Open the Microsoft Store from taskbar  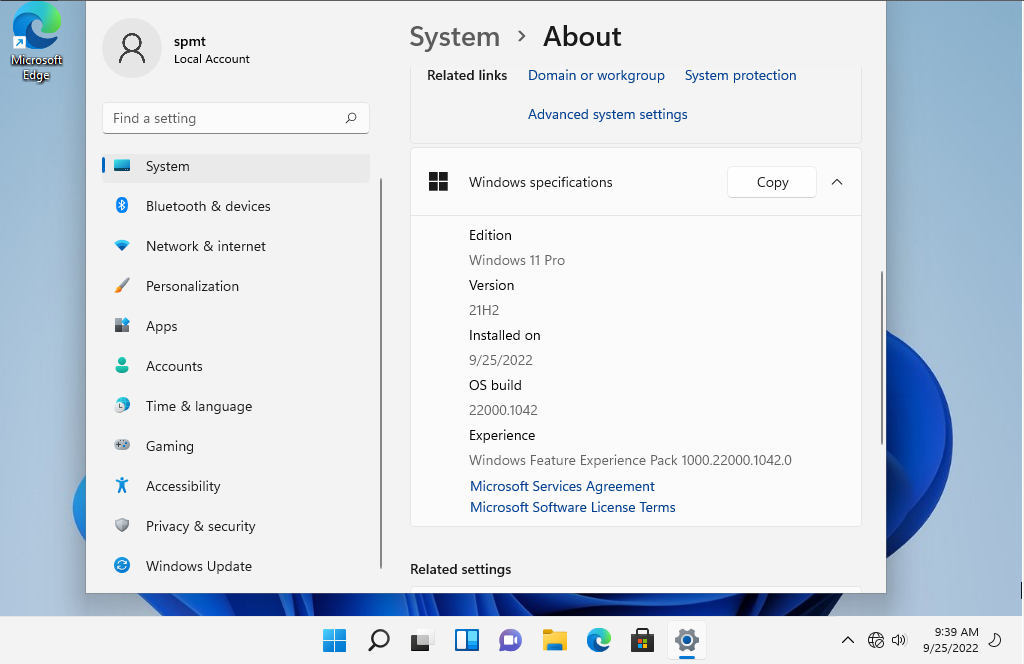(x=642, y=640)
